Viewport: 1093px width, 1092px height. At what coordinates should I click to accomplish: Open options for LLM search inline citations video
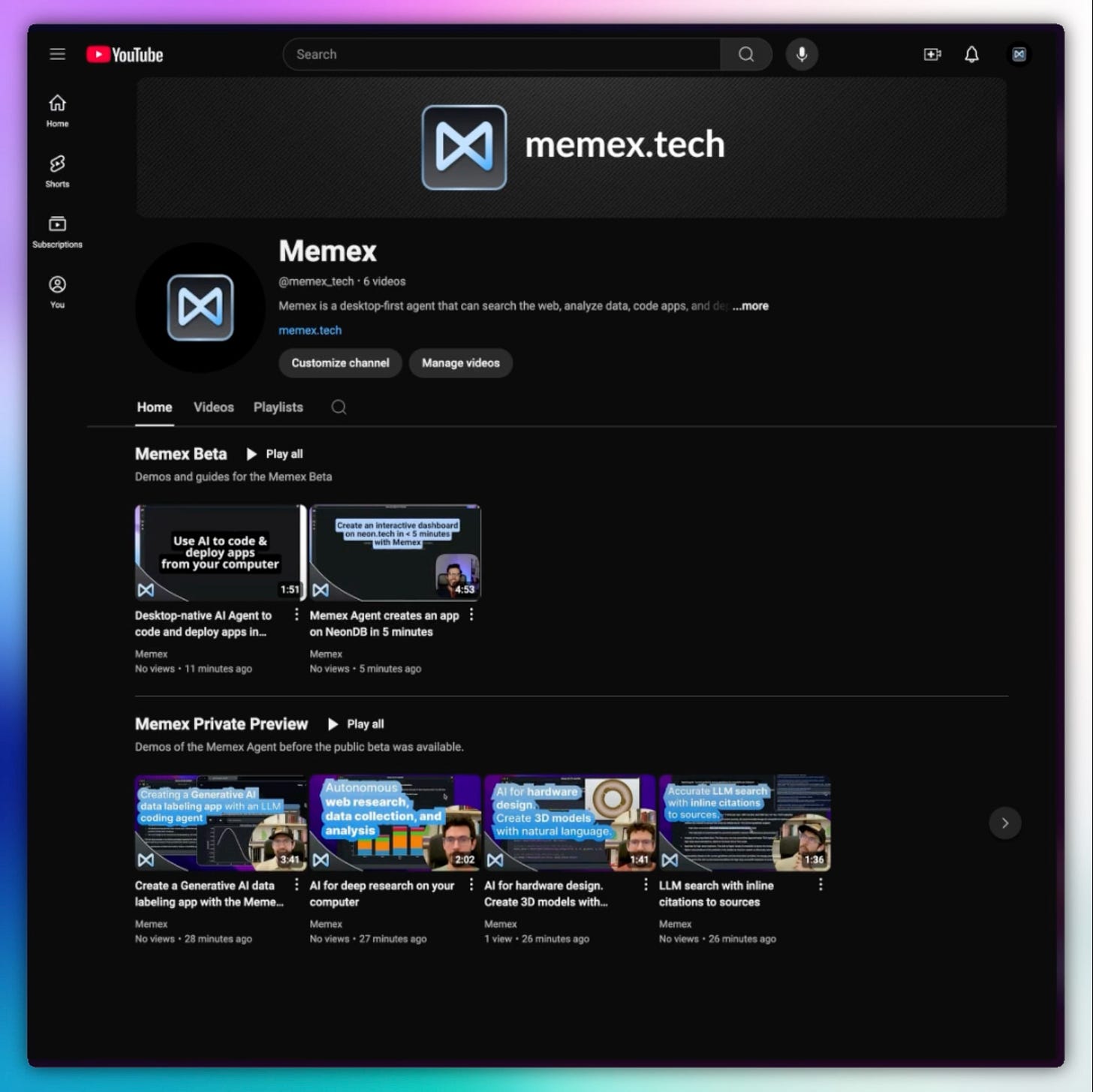pyautogui.click(x=821, y=885)
